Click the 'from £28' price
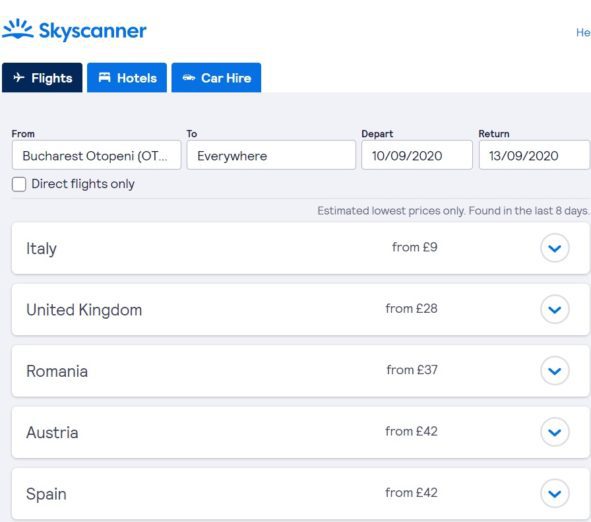Screen dimensions: 591x522 (411, 309)
